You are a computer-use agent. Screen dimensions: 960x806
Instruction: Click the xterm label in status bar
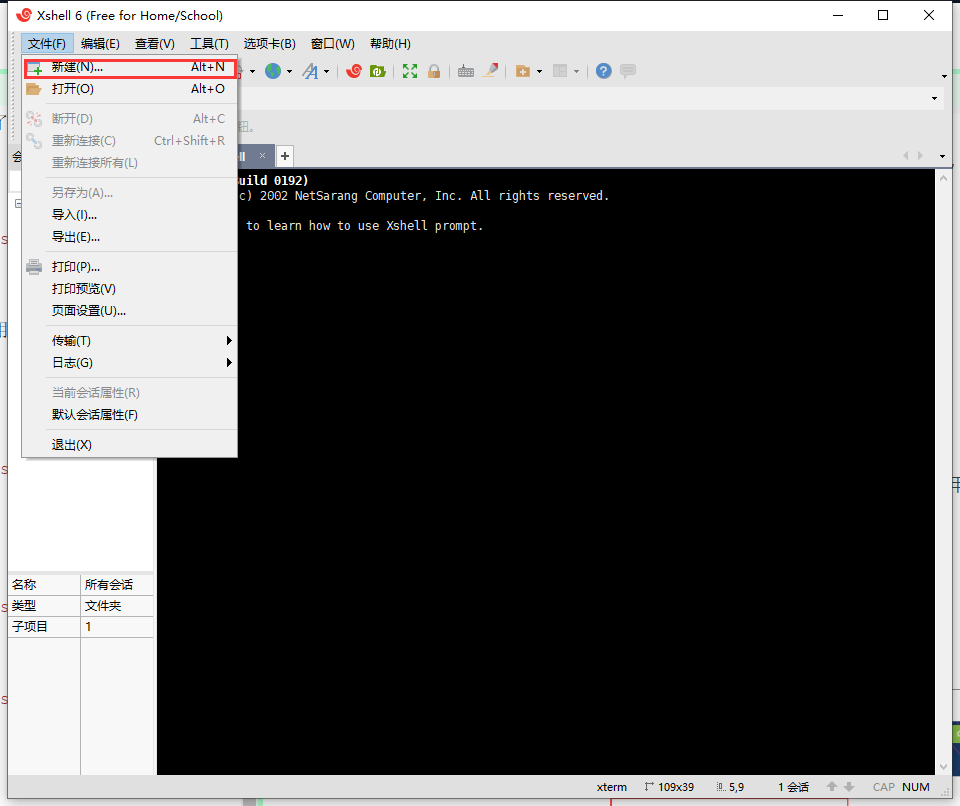pos(612,787)
